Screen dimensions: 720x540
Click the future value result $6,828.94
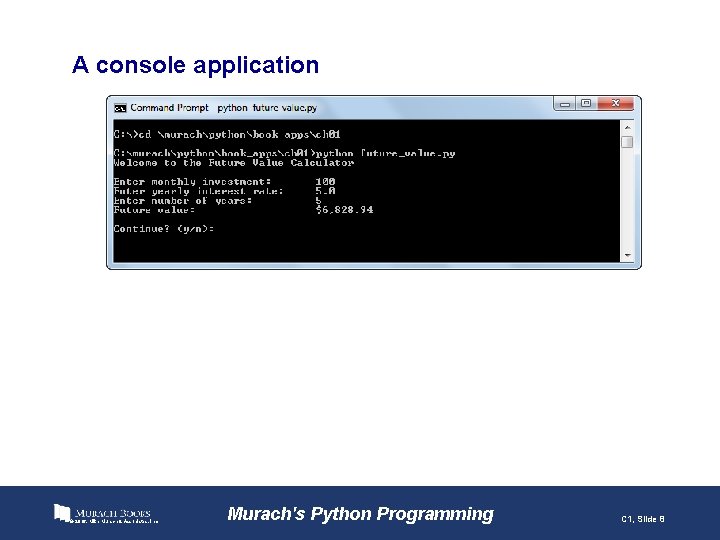point(344,210)
